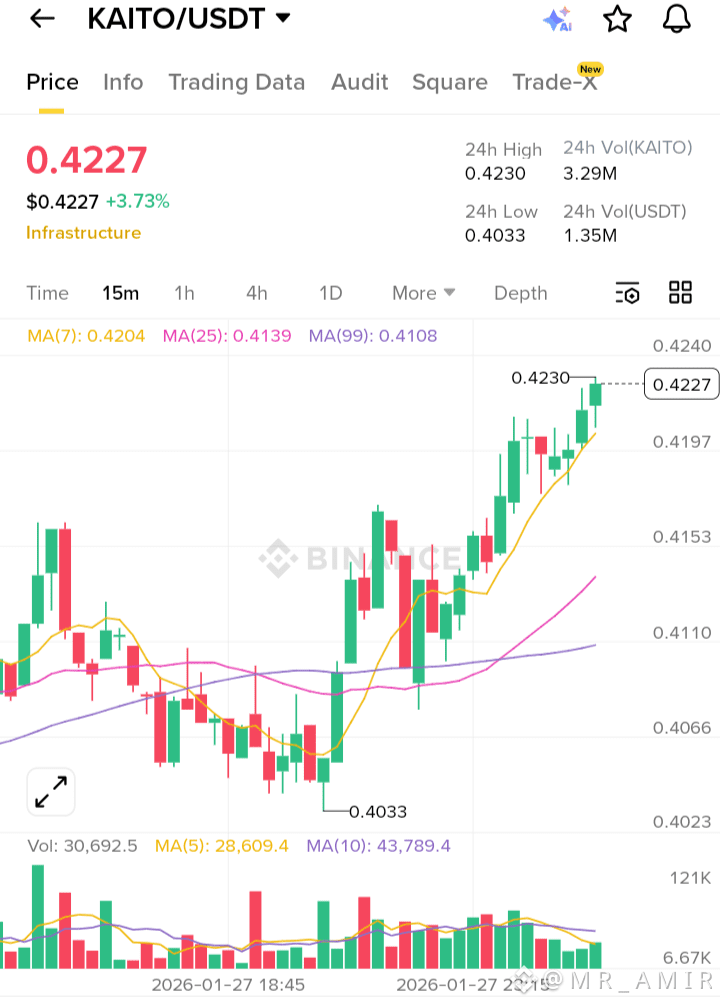The image size is (720, 1005).
Task: Tap the current price tag 0.4227 on axis
Action: pyautogui.click(x=682, y=385)
